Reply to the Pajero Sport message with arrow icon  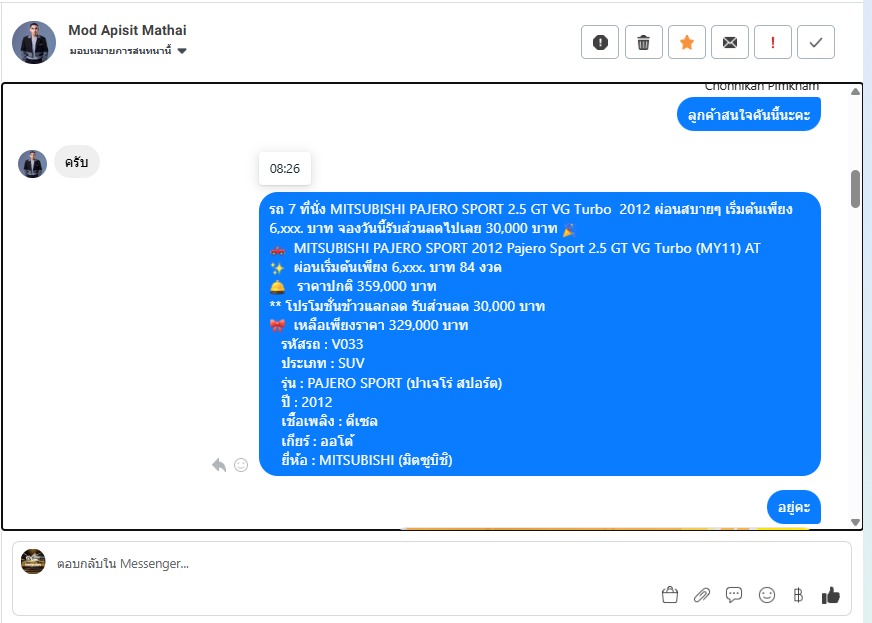coord(219,465)
